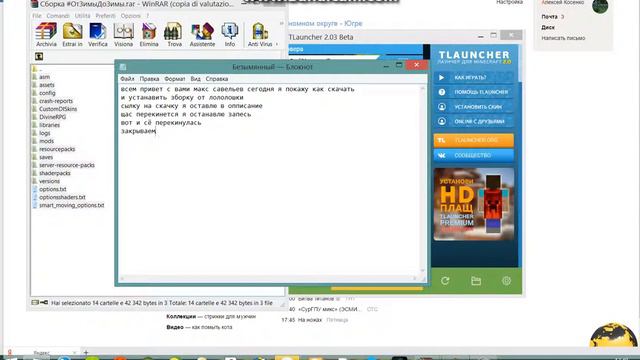Click the Elimina toolbar icon
The image size is (640, 360).
coord(149,34)
